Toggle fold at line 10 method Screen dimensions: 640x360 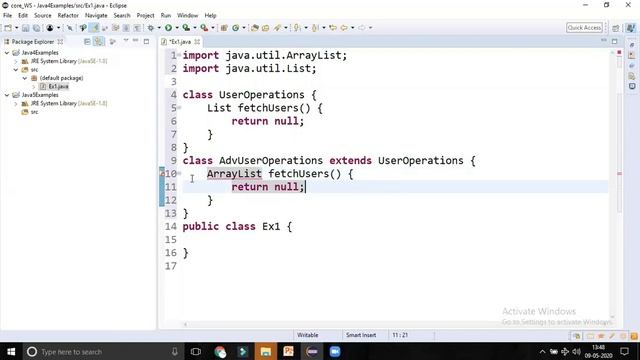179,173
